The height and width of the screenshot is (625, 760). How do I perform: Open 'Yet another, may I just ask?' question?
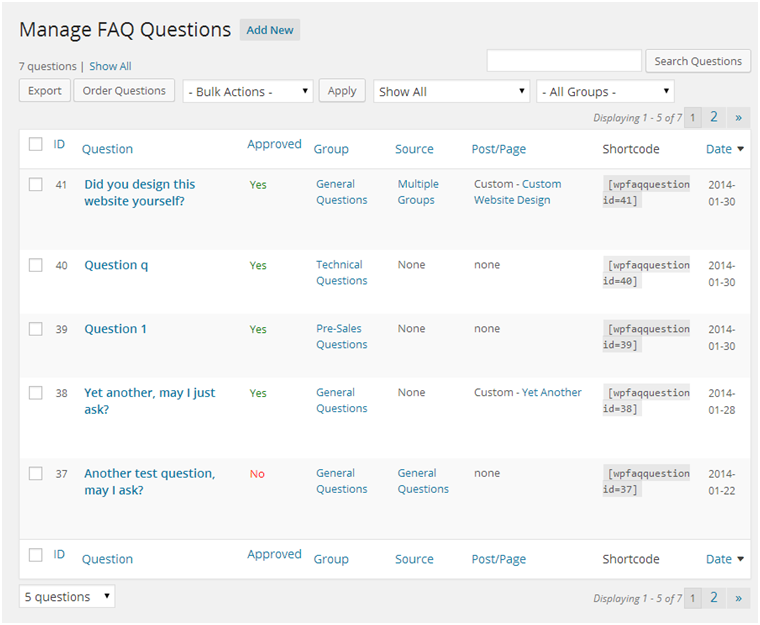(x=150, y=401)
